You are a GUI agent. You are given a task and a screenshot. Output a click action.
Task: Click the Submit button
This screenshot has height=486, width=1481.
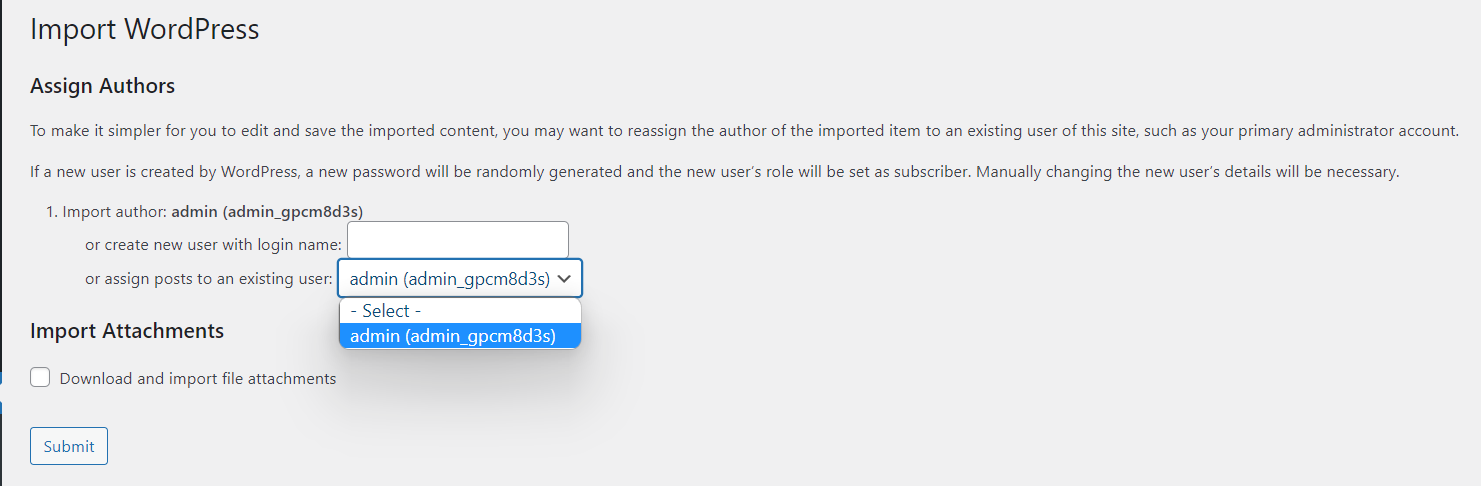click(69, 446)
